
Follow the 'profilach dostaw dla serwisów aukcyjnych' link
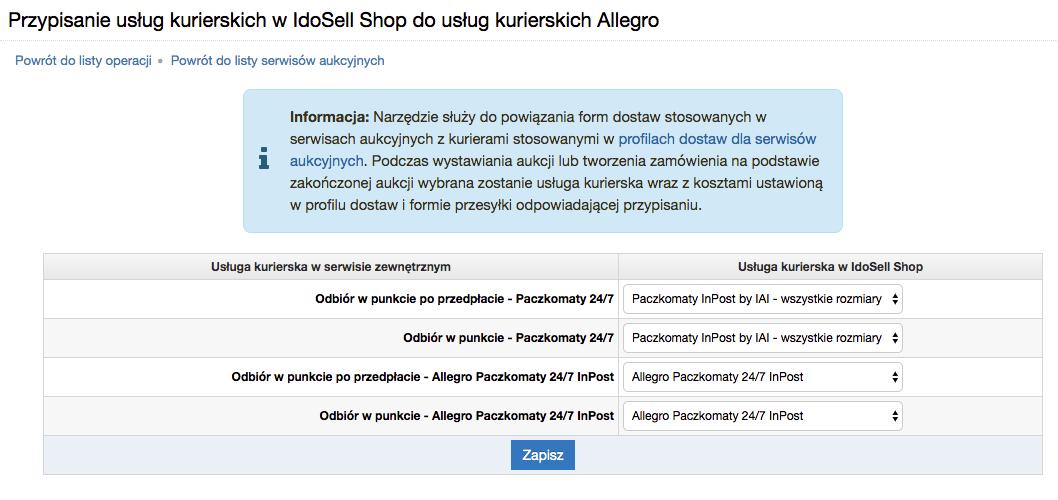point(553,150)
